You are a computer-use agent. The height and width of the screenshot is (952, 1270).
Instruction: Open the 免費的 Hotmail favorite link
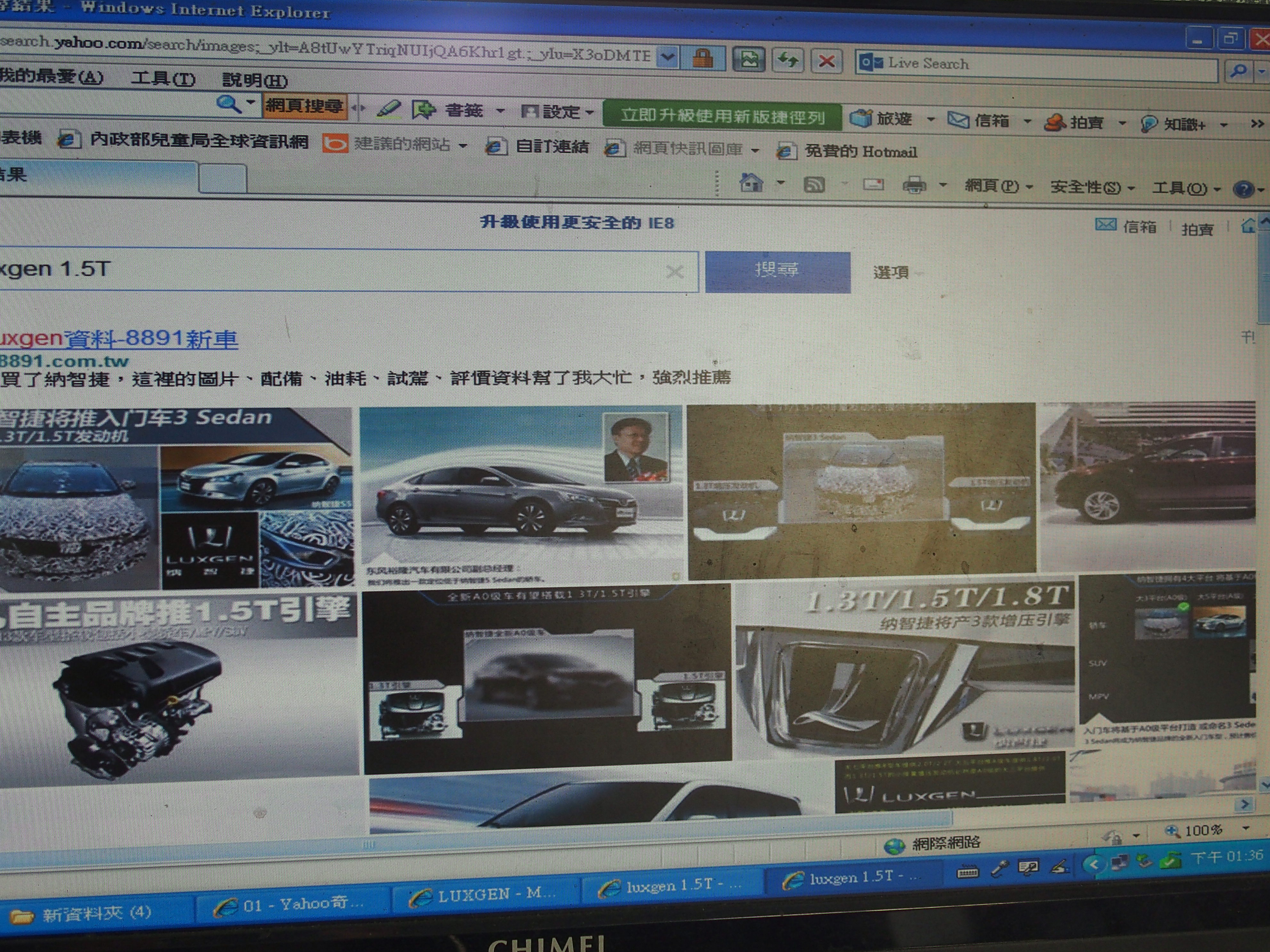click(x=847, y=152)
